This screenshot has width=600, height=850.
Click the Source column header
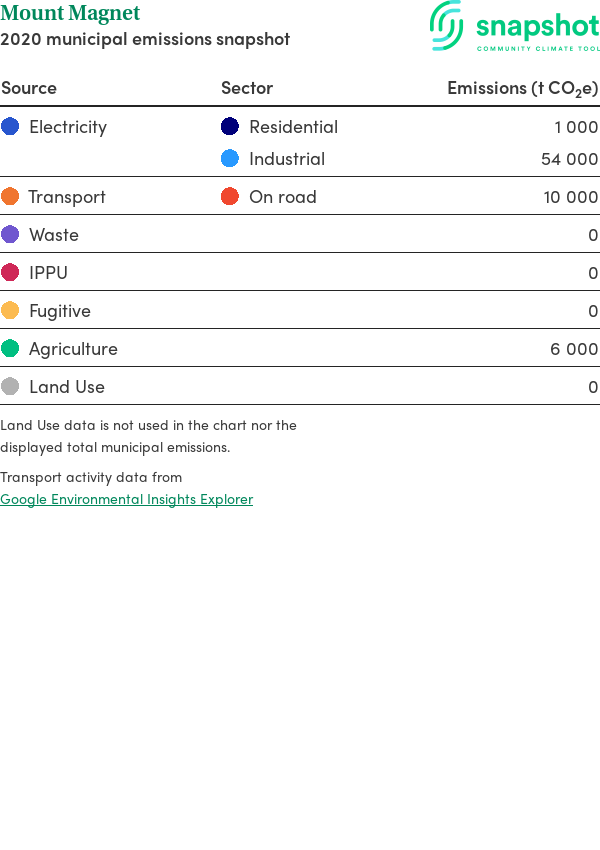(29, 88)
